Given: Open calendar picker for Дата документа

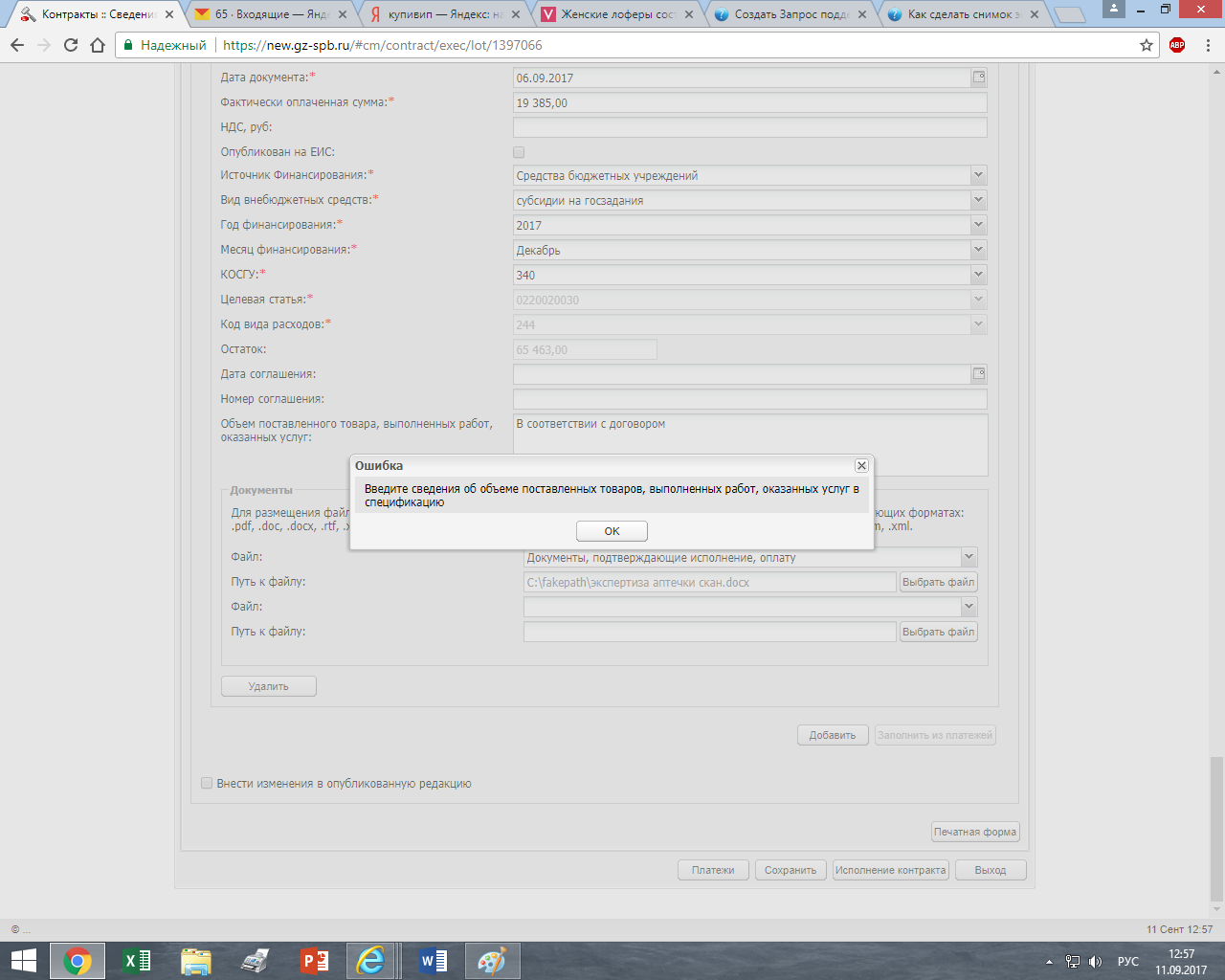Looking at the screenshot, I should click(x=979, y=78).
